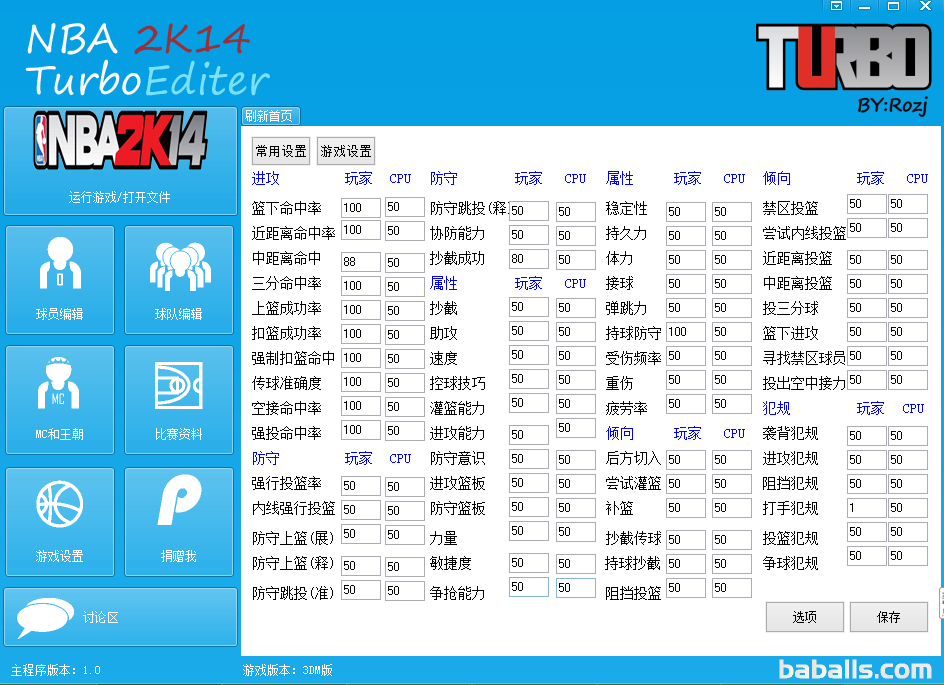Open the NBA2K14 run game/open file tile
The height and width of the screenshot is (685, 944).
(120, 161)
